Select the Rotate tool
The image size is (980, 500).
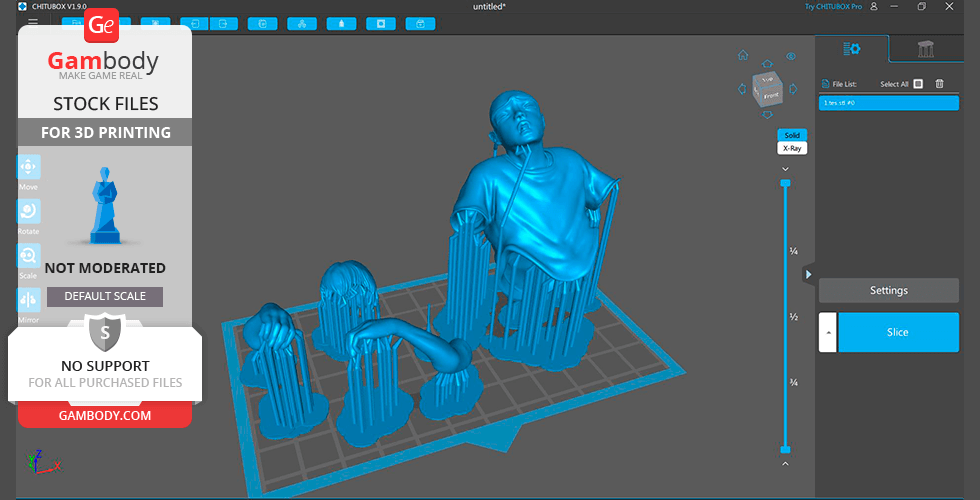pos(29,211)
